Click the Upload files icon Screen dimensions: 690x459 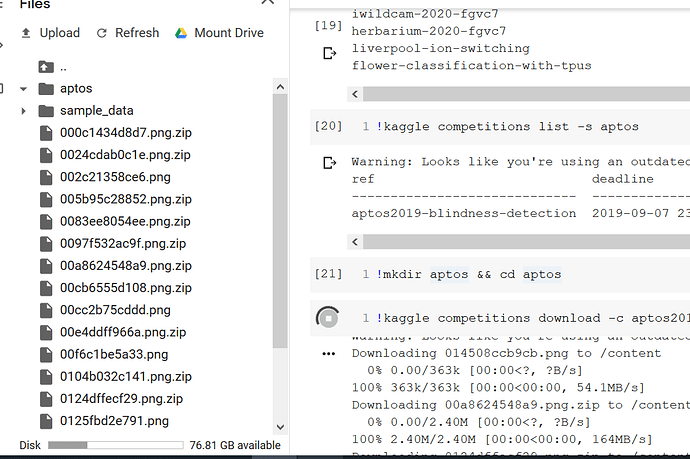[x=26, y=33]
